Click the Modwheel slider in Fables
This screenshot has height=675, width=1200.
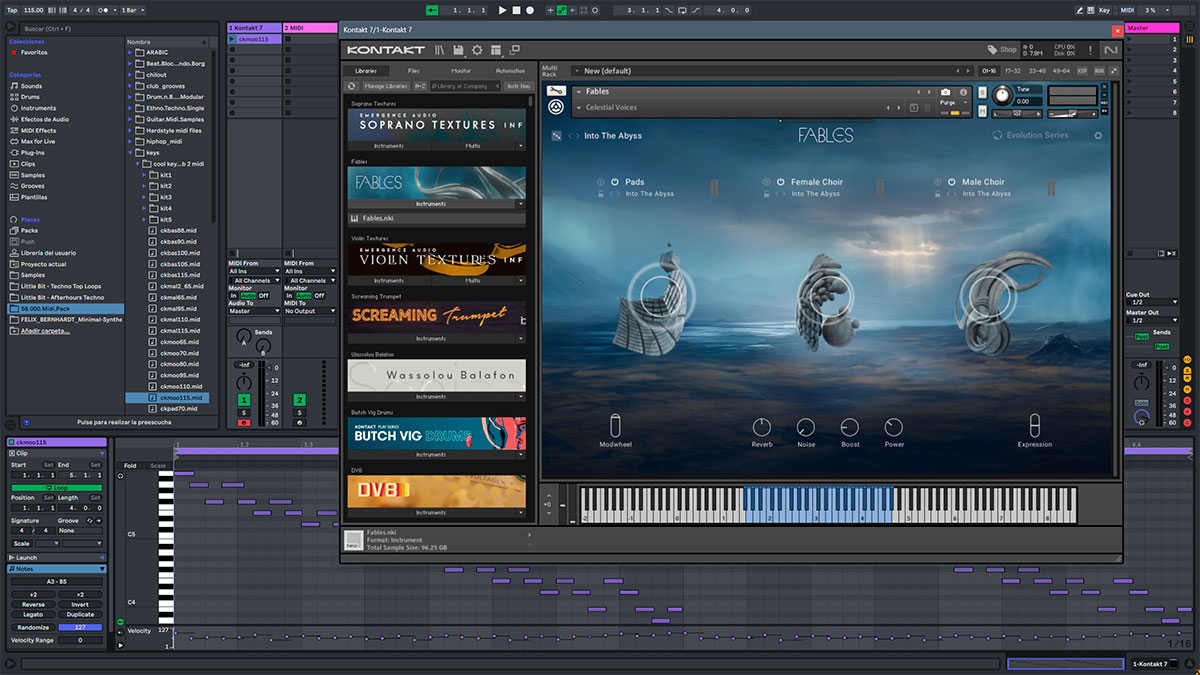click(x=616, y=424)
